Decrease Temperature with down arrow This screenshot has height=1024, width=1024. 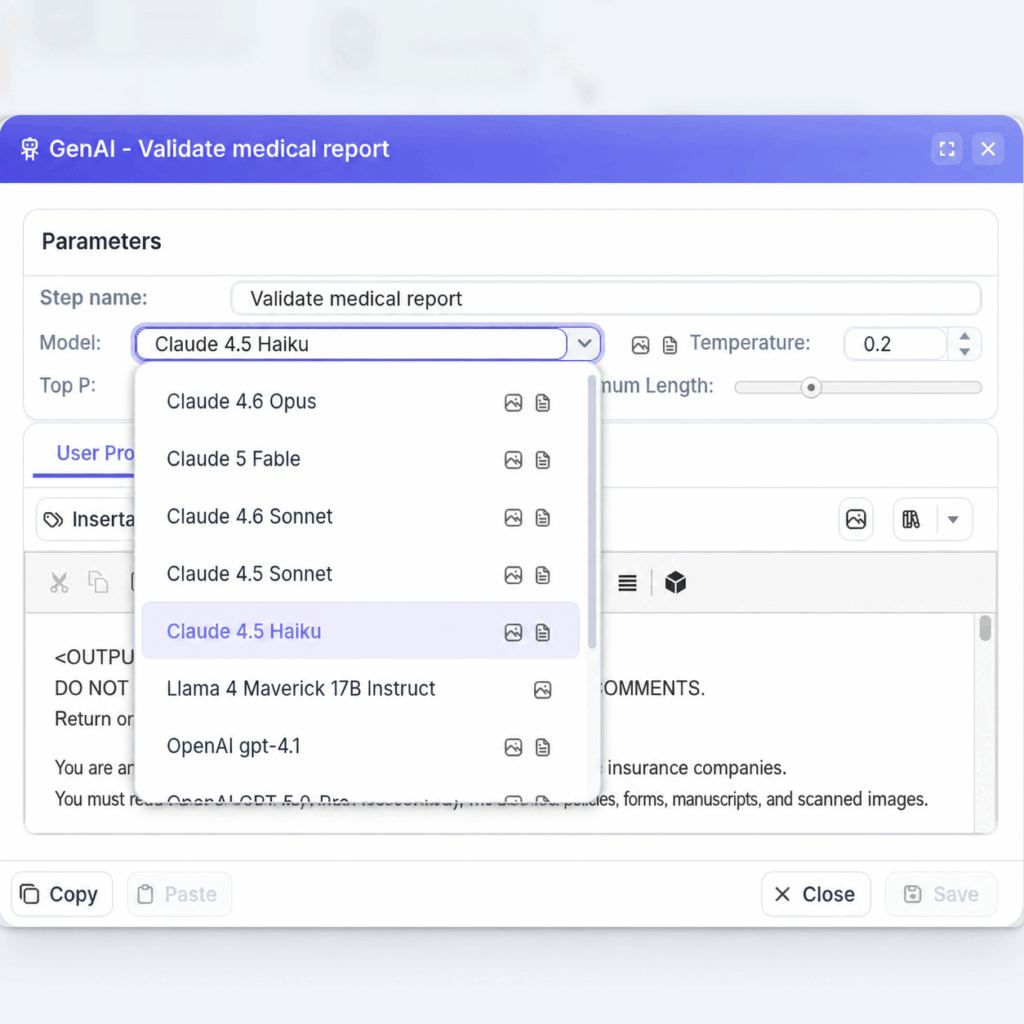coord(965,351)
